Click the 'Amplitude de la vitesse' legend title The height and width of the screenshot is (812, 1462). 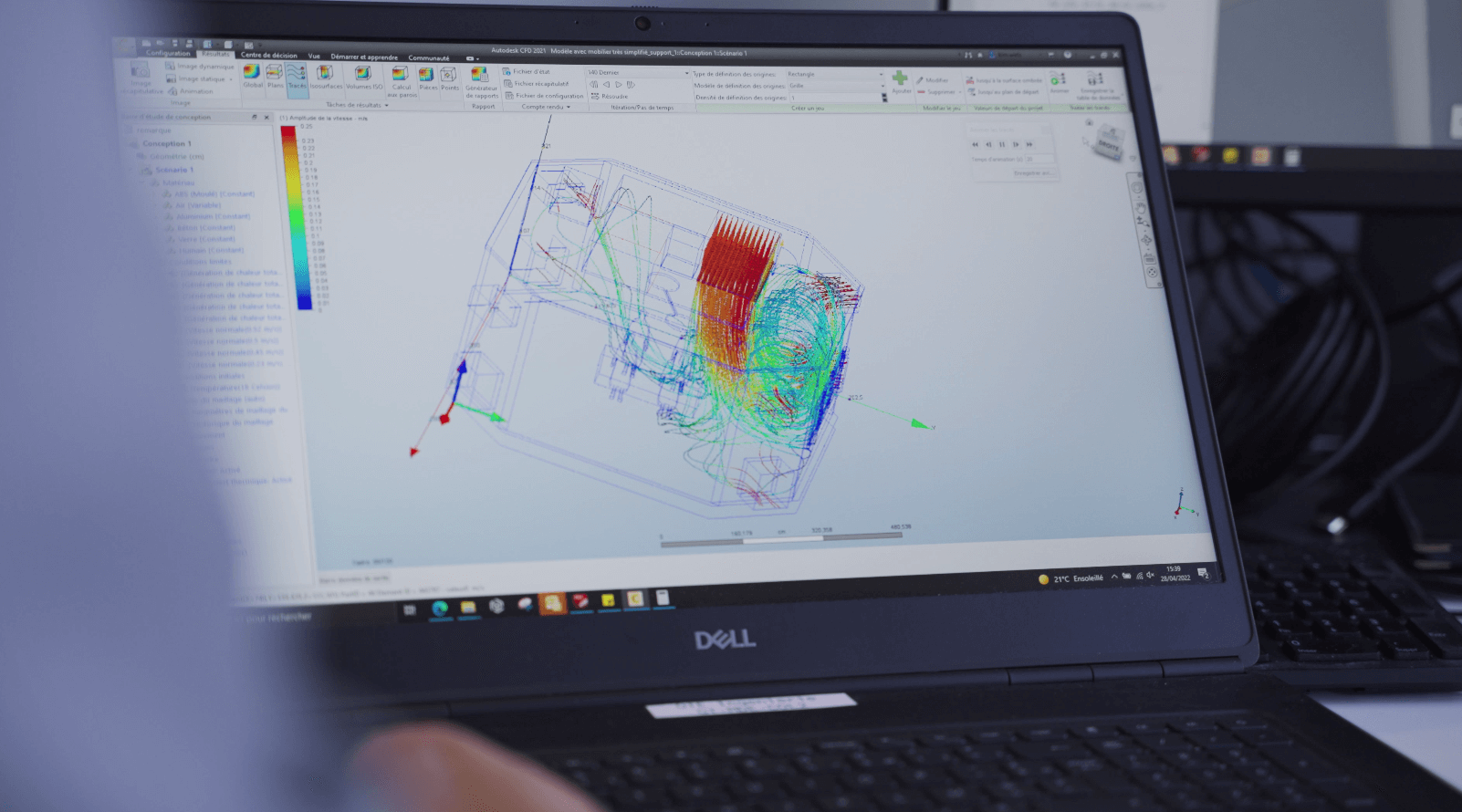[323, 119]
